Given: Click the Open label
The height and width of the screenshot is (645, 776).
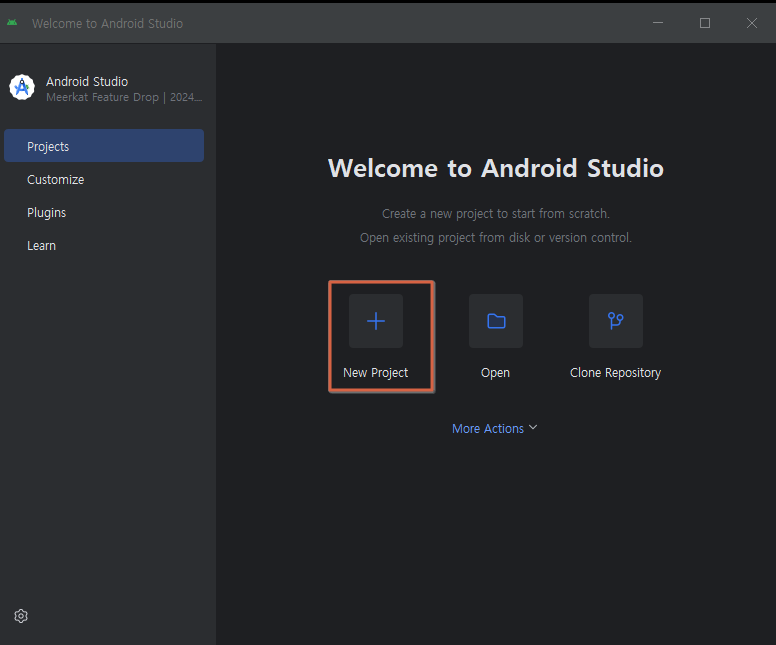Looking at the screenshot, I should tap(495, 372).
